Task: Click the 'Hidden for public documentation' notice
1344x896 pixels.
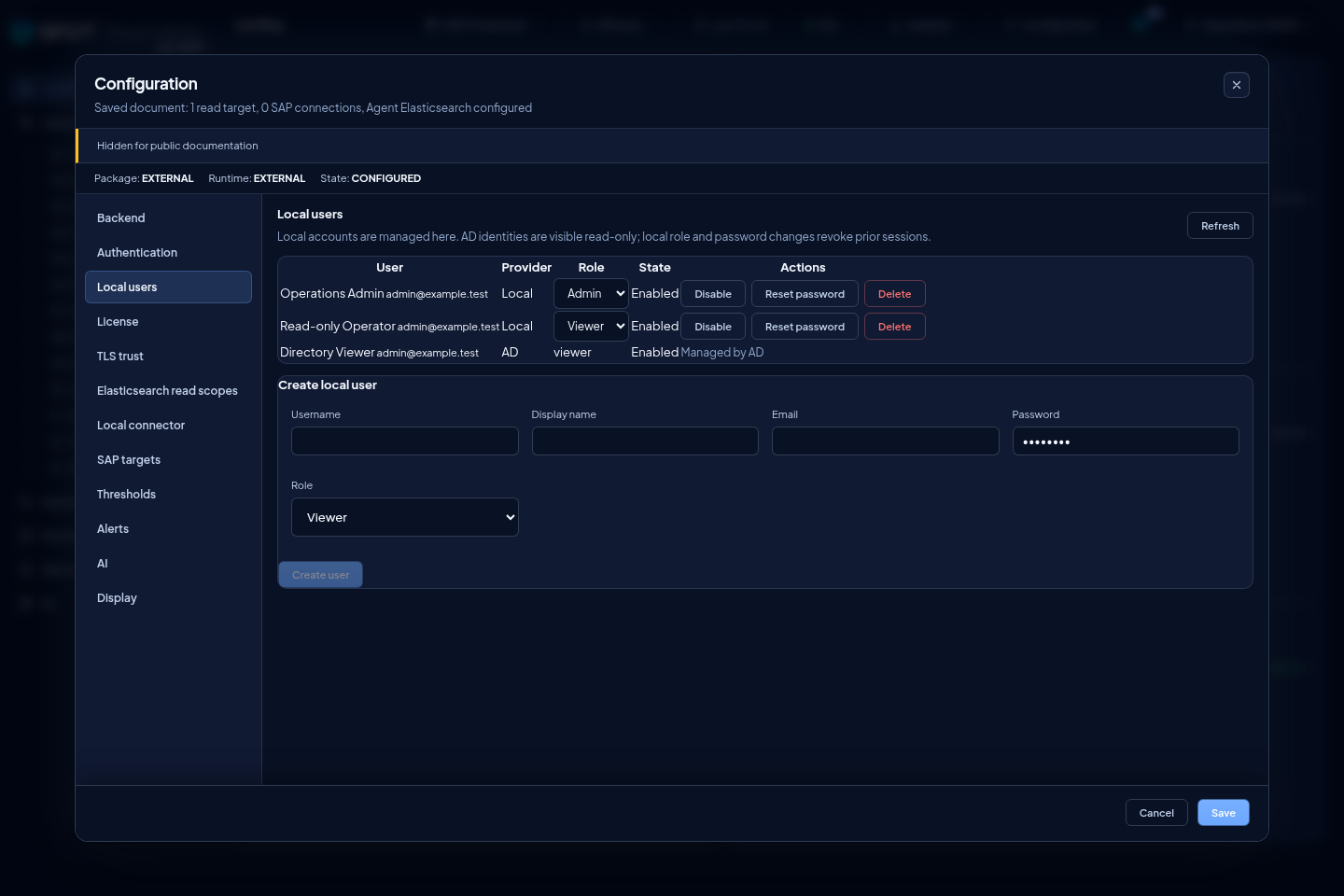Action: point(177,146)
